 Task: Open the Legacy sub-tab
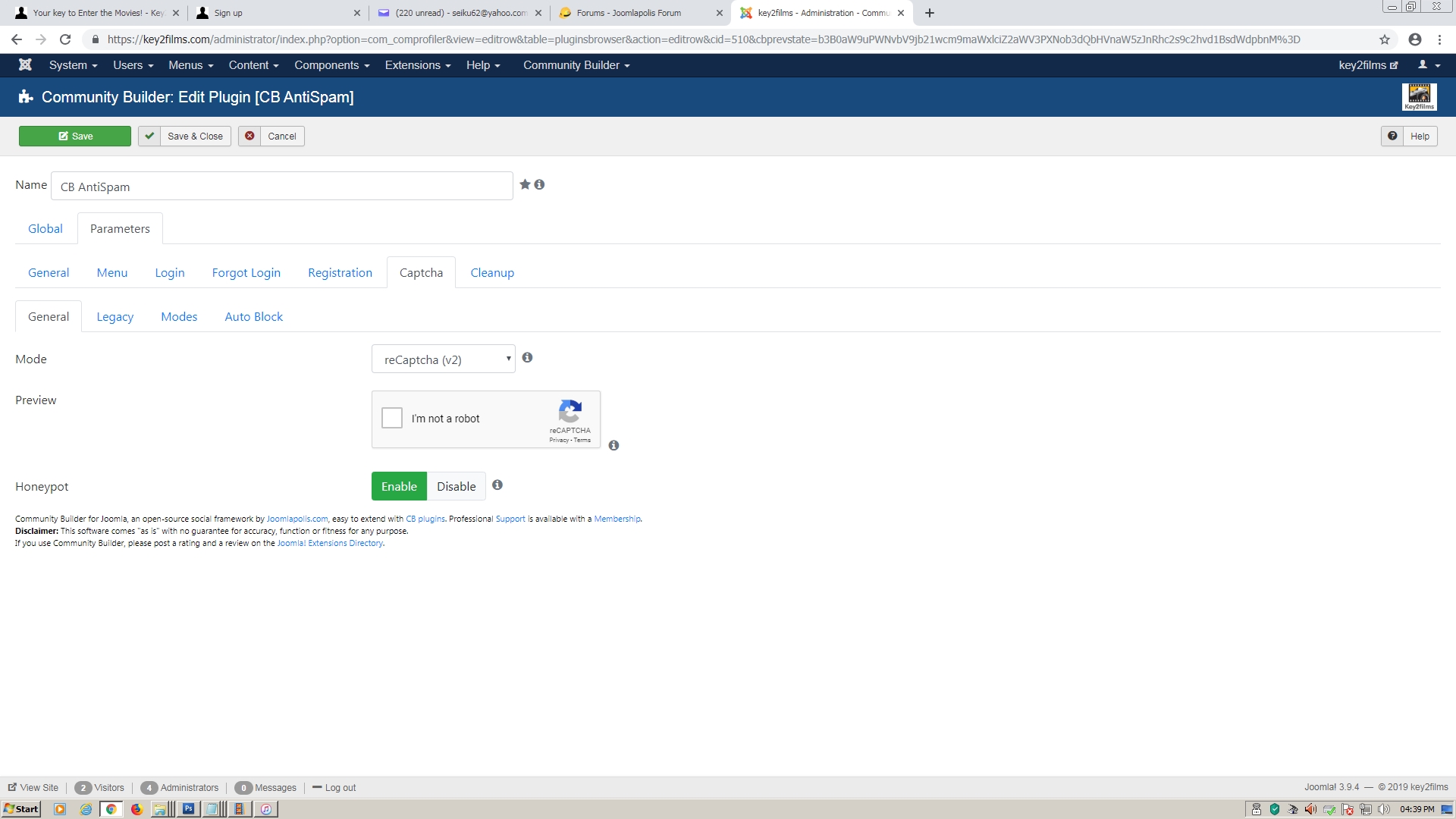[115, 316]
